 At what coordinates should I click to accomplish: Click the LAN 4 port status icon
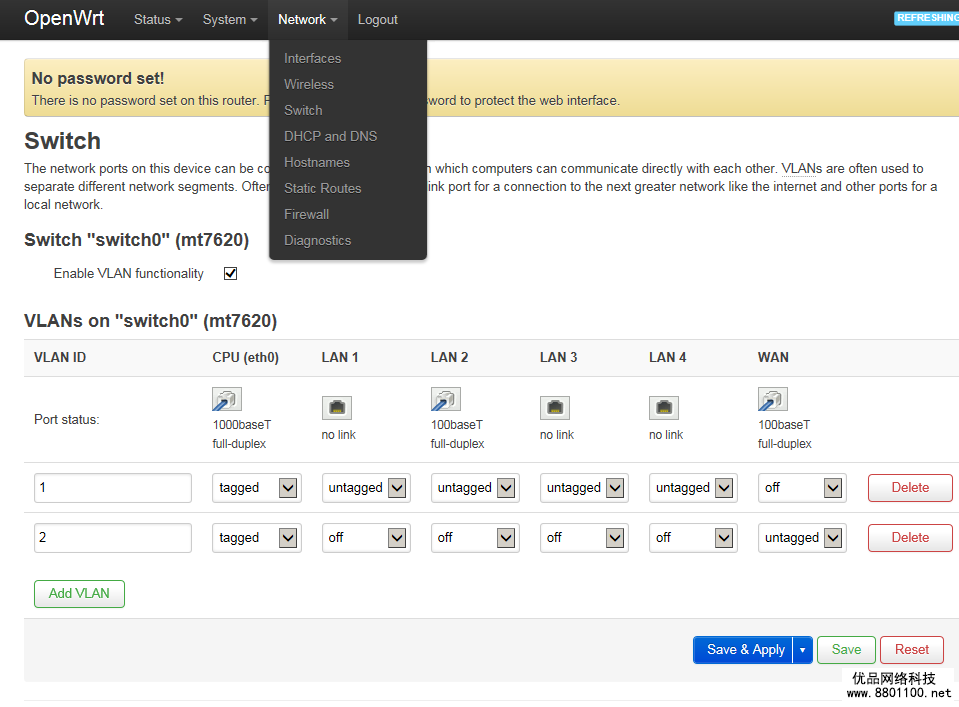coord(664,408)
